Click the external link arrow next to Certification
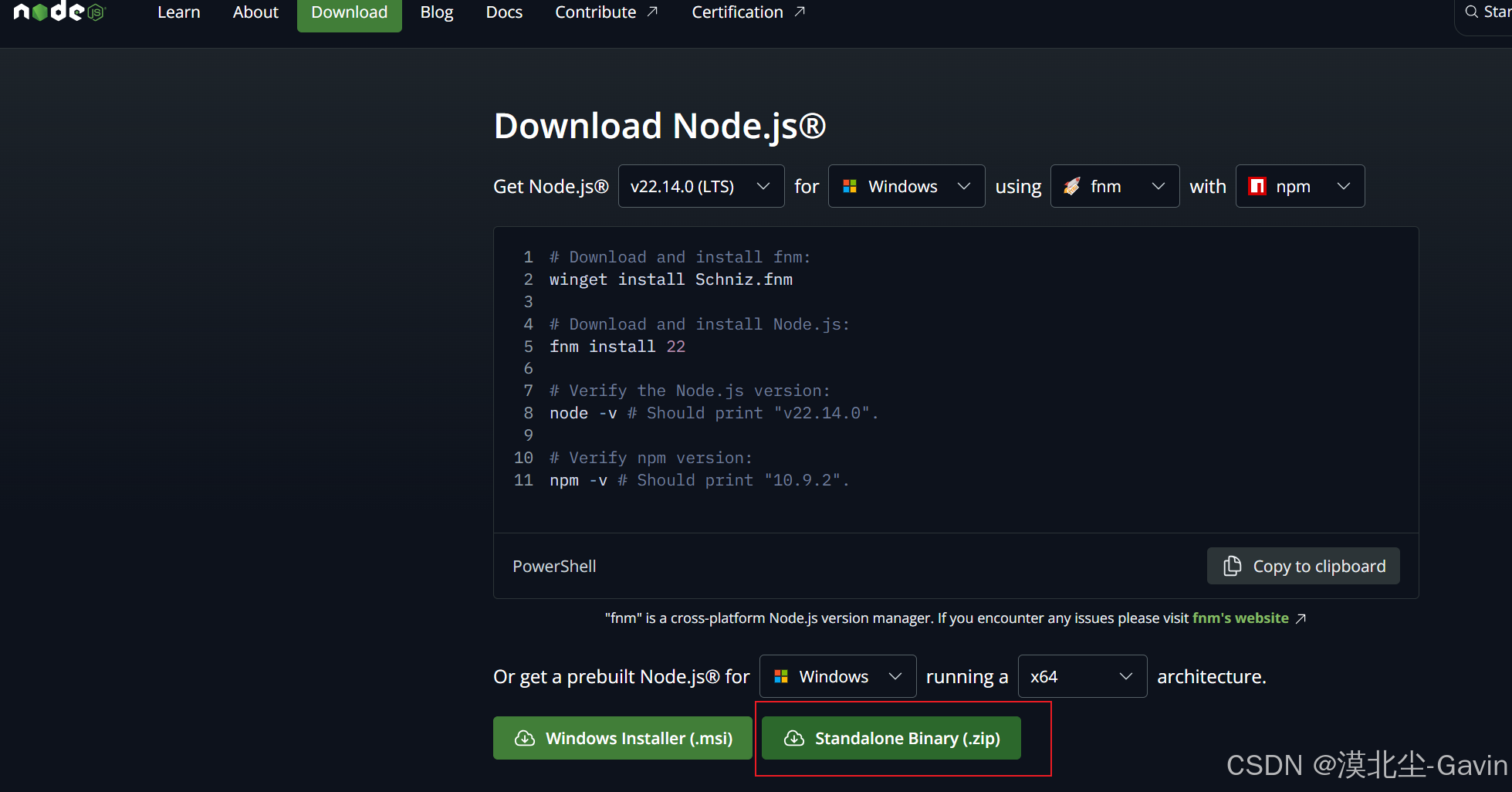 click(x=800, y=11)
